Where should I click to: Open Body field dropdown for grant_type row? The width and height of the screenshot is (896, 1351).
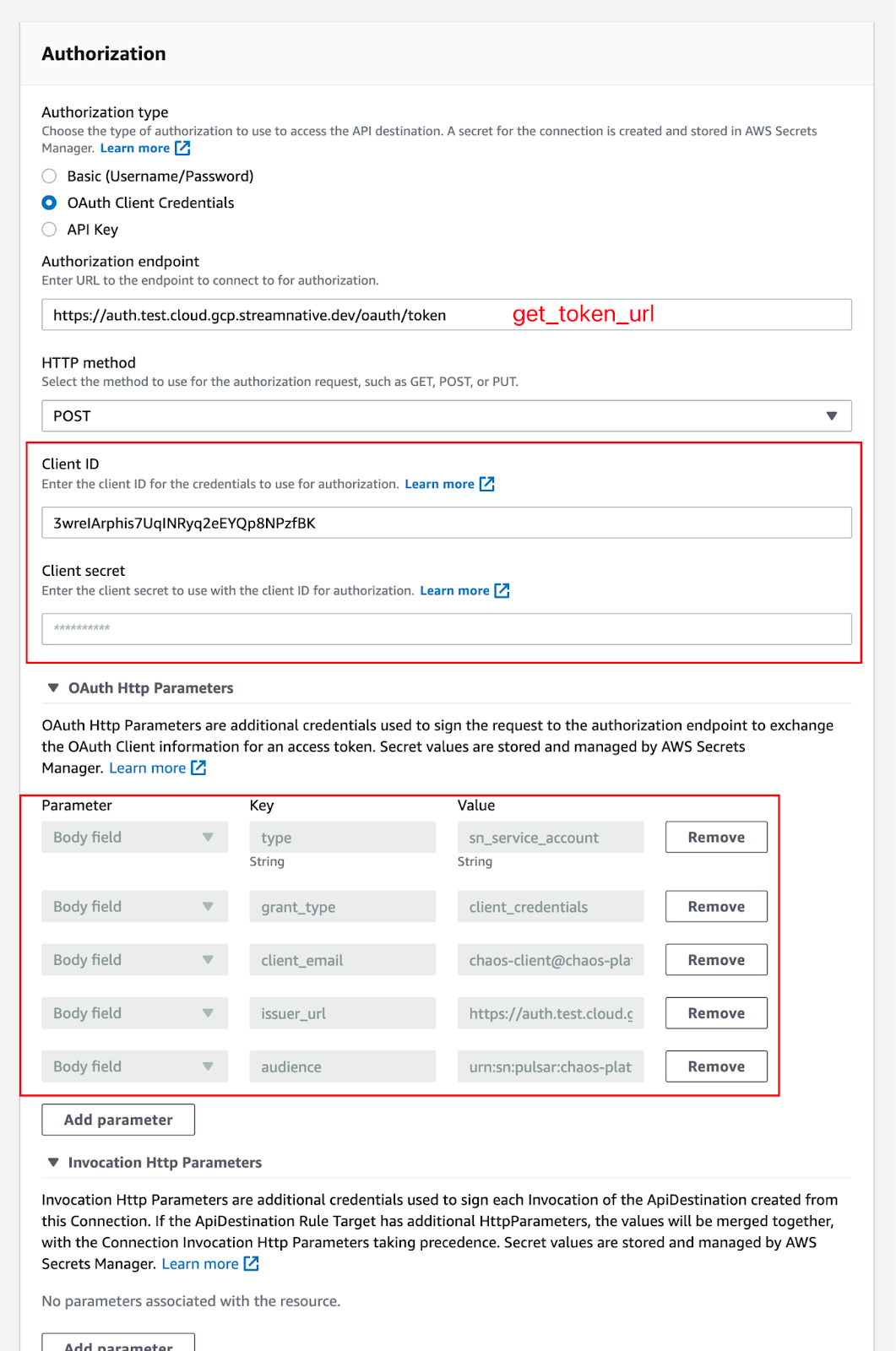point(134,907)
